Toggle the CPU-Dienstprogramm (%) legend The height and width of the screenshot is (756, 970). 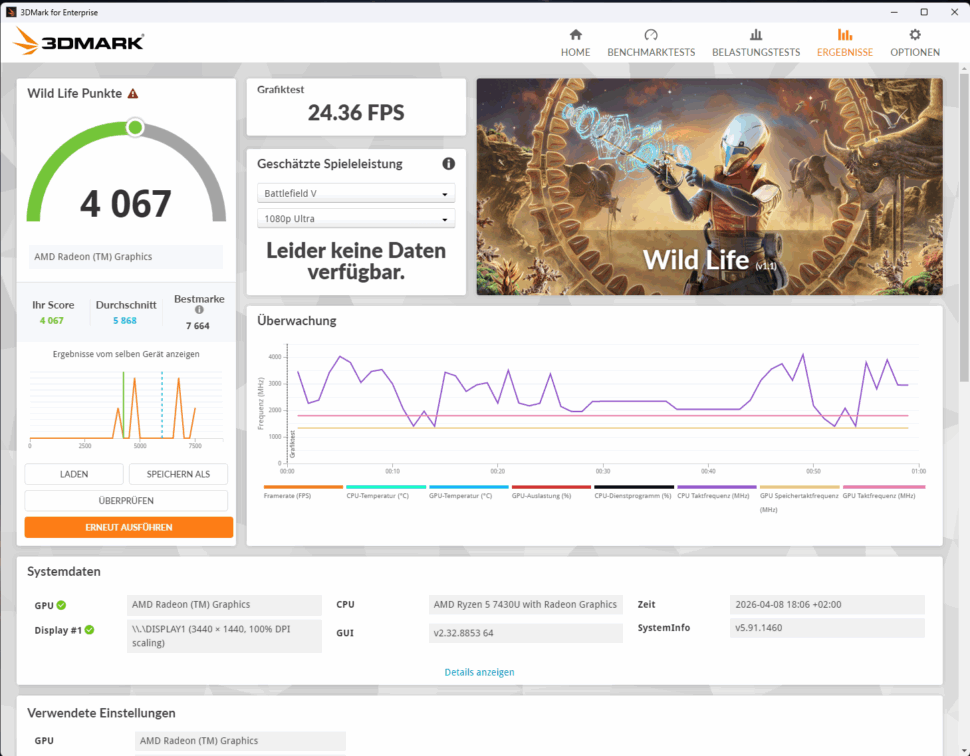(x=633, y=492)
